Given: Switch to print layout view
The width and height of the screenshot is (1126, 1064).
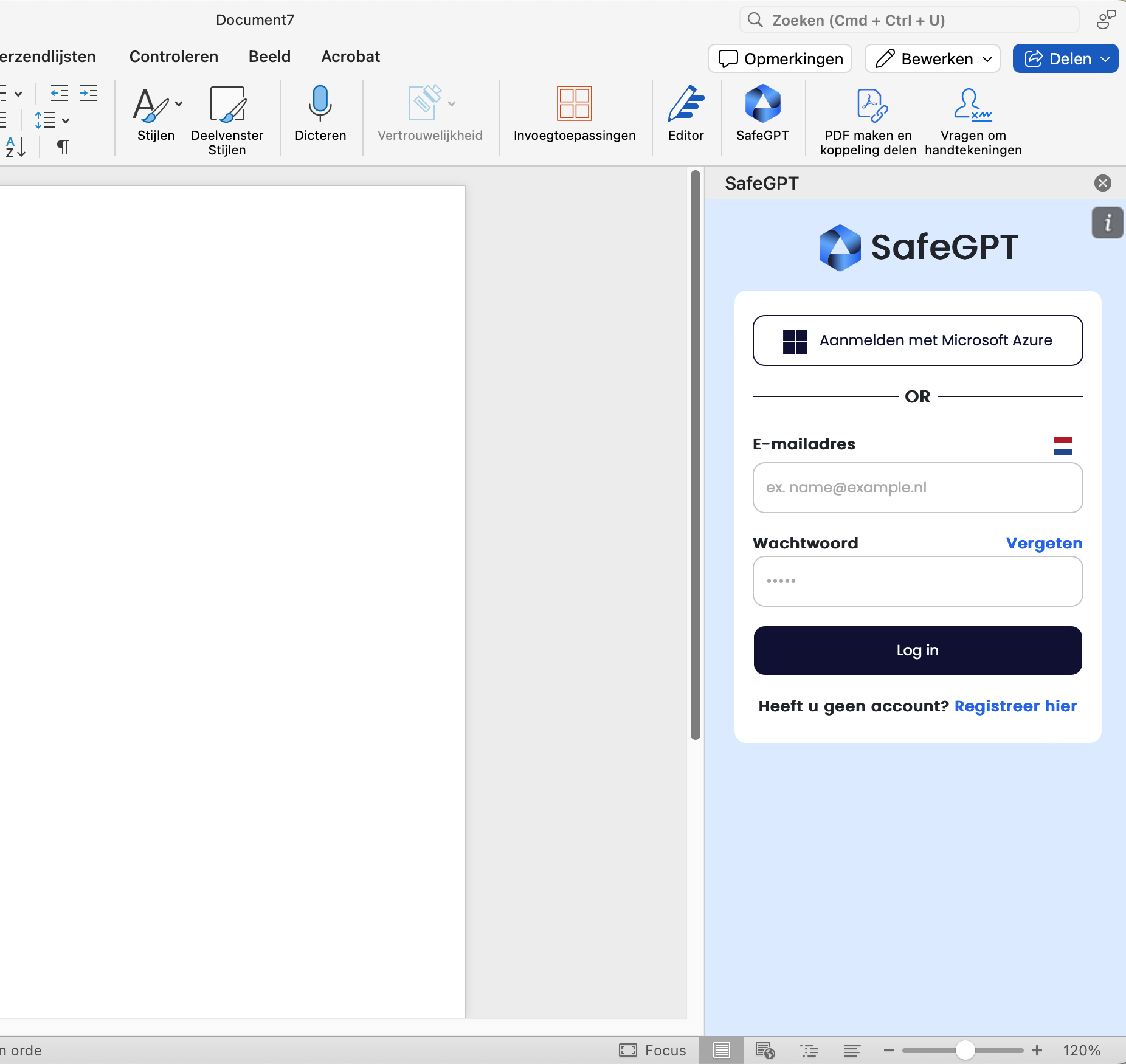Looking at the screenshot, I should click(x=722, y=1050).
